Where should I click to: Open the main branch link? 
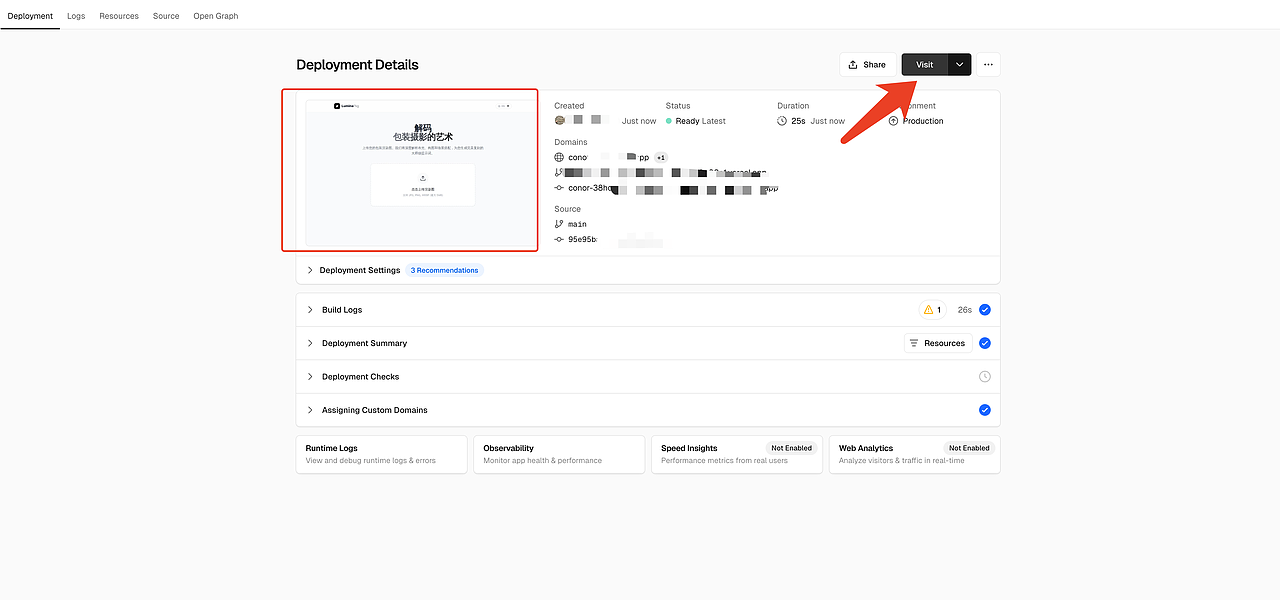(577, 224)
